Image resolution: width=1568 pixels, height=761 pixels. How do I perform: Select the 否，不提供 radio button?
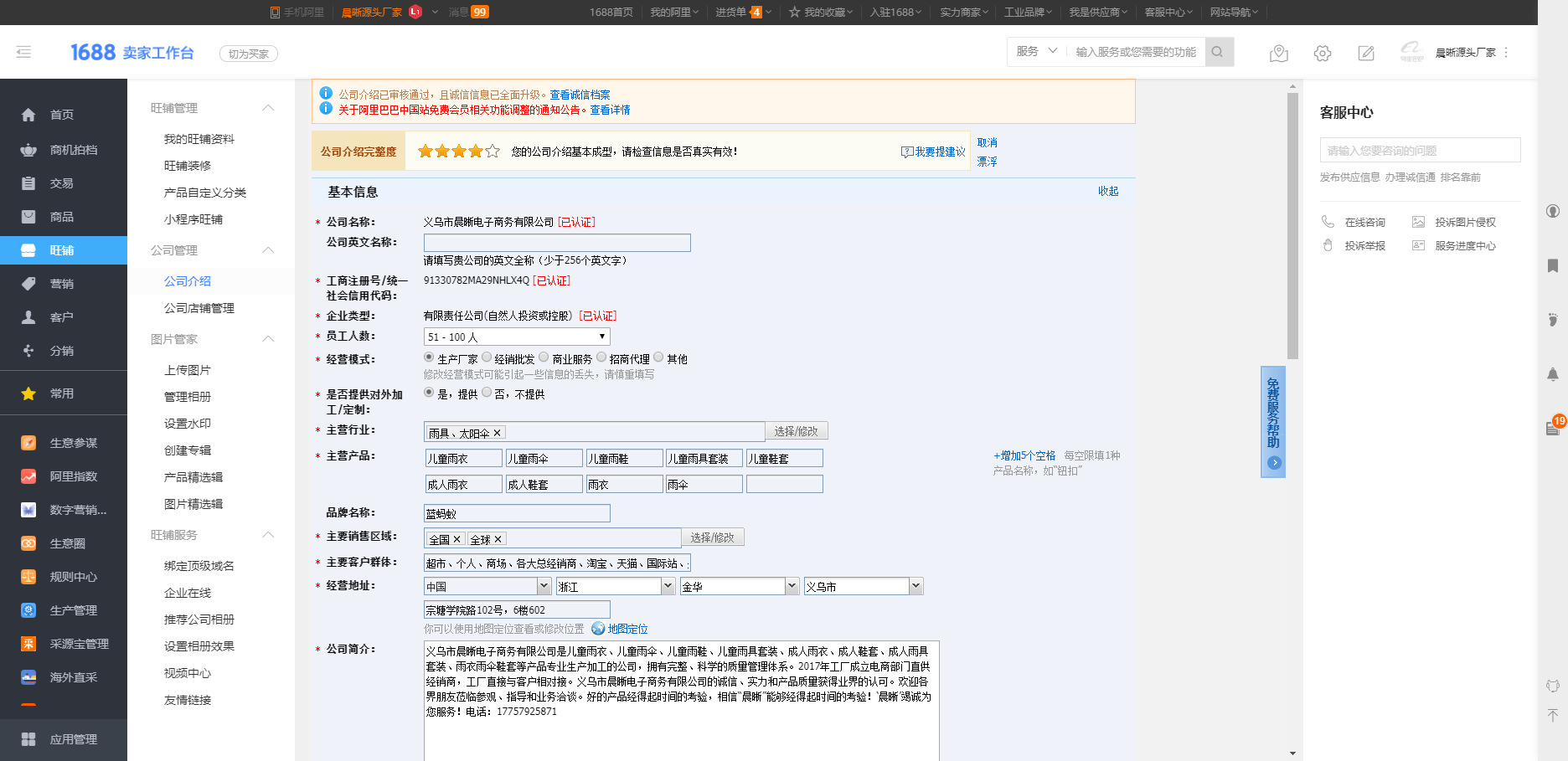tap(487, 393)
